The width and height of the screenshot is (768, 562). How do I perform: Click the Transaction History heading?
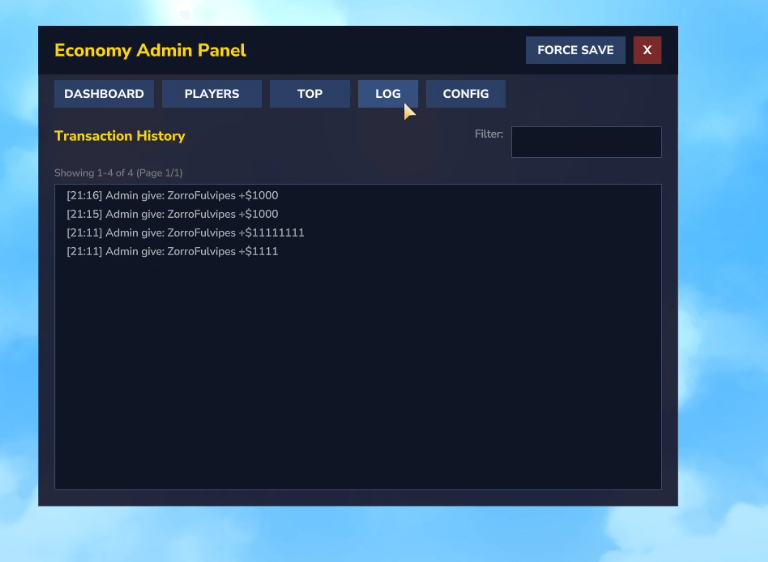pos(119,136)
